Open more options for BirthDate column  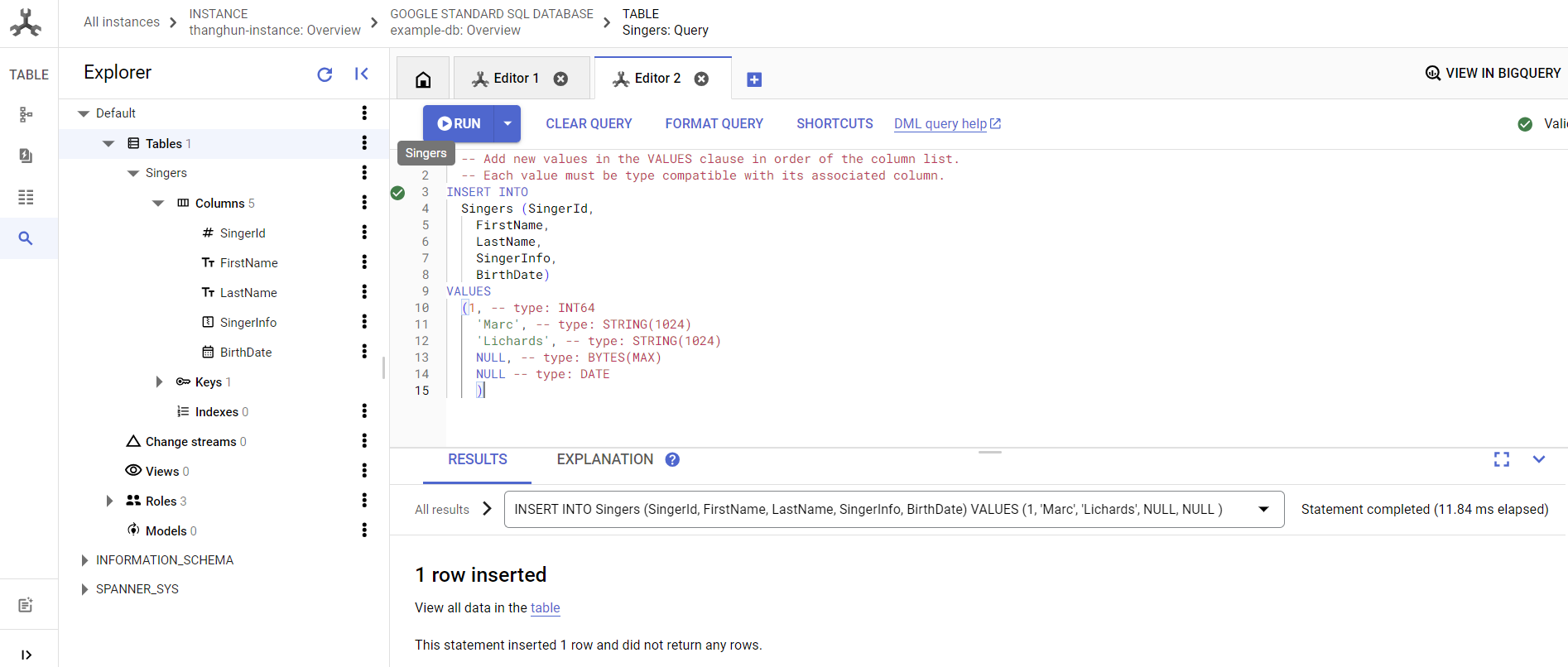[364, 352]
